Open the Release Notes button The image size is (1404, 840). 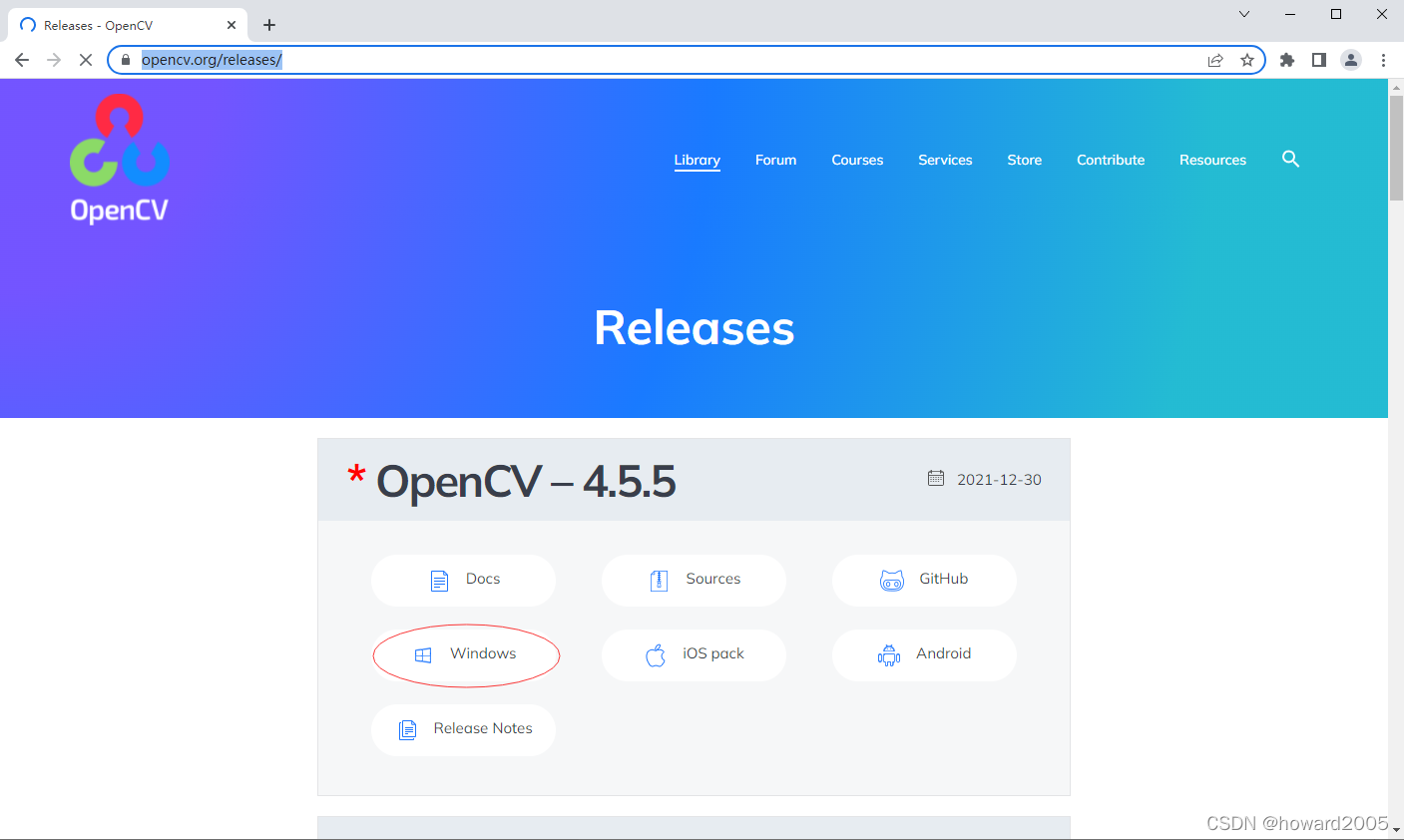(x=463, y=729)
